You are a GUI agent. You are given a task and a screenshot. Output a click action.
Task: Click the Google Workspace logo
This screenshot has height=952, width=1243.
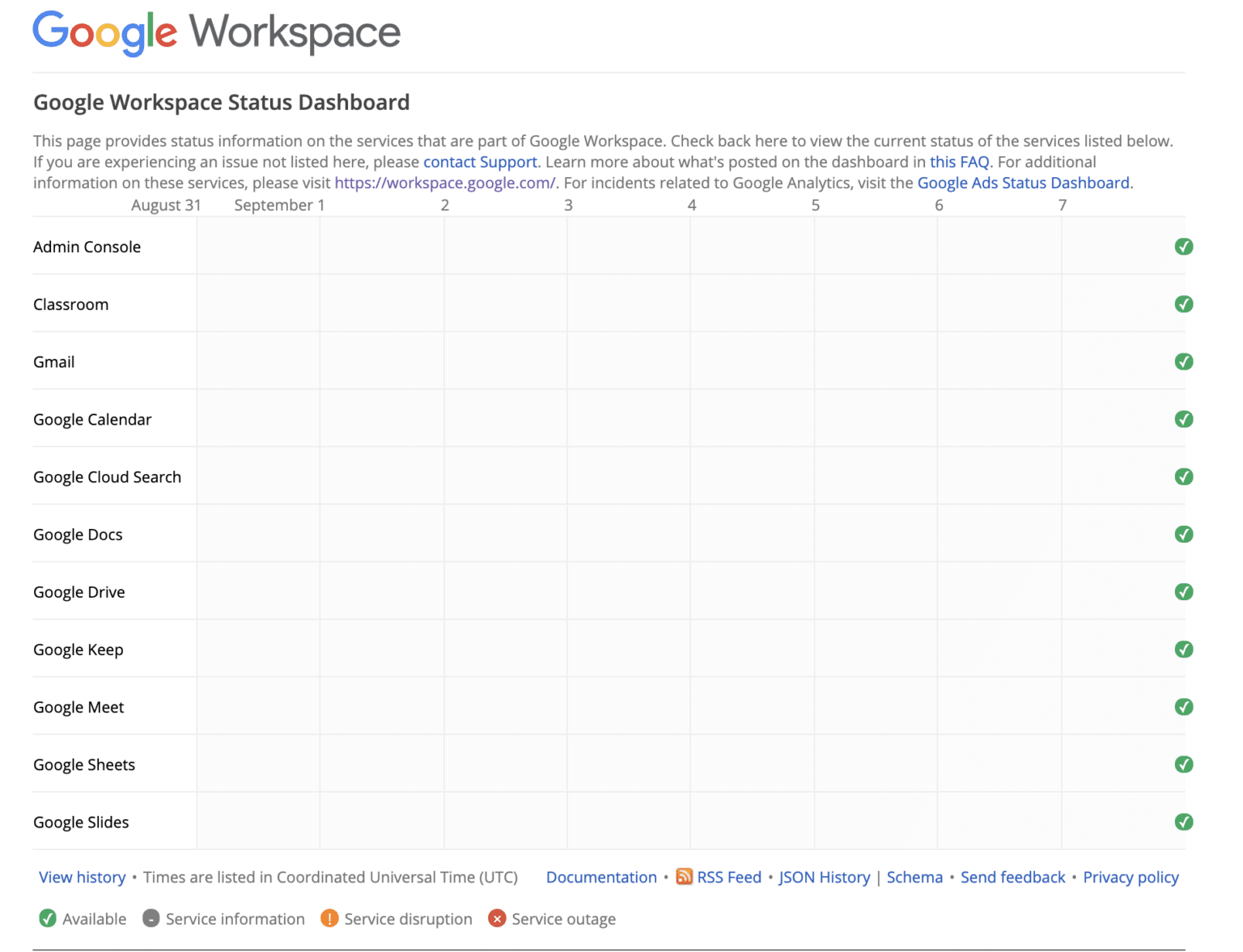[x=216, y=32]
